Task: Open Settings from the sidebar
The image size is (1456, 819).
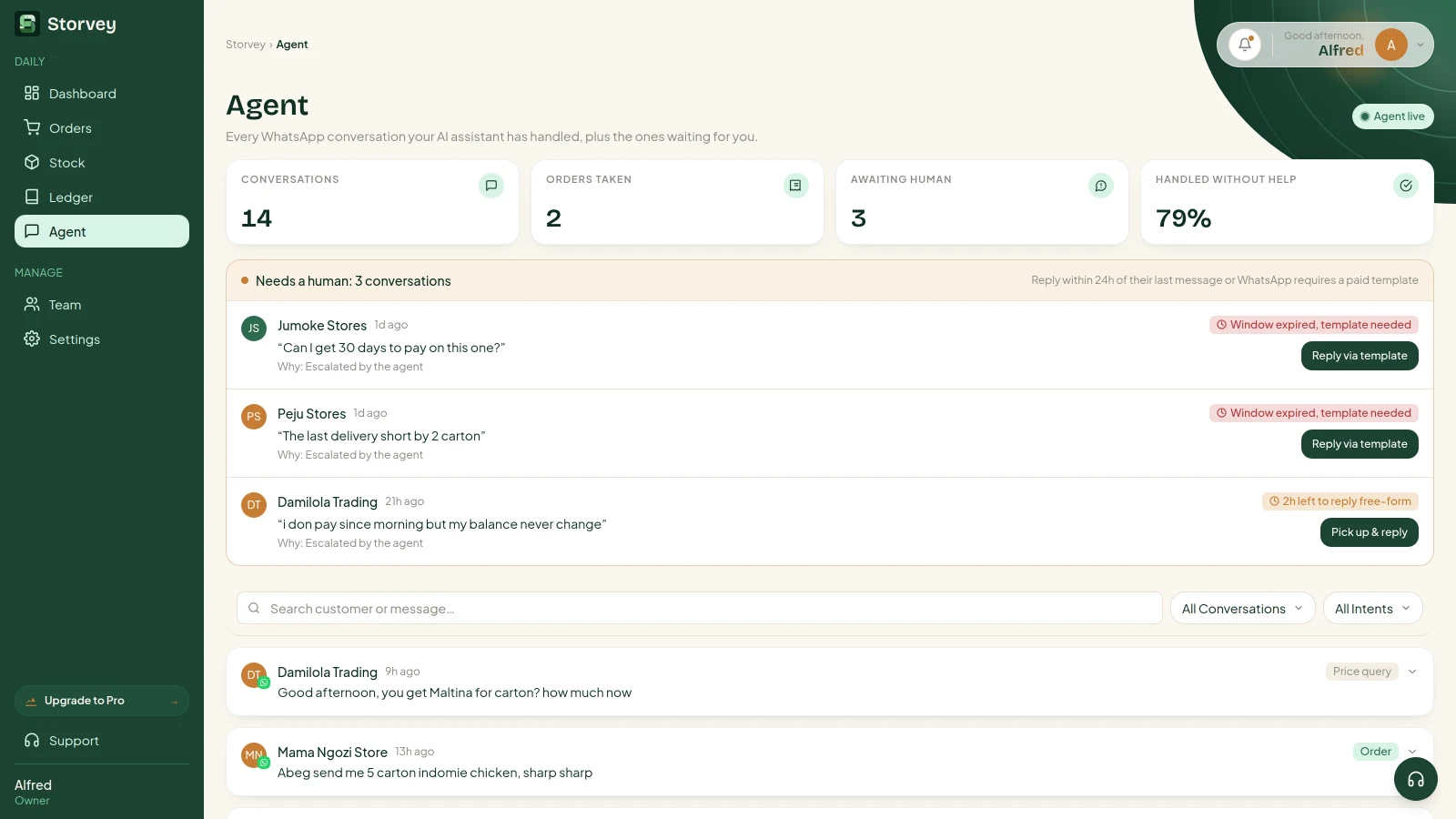Action: (102, 339)
